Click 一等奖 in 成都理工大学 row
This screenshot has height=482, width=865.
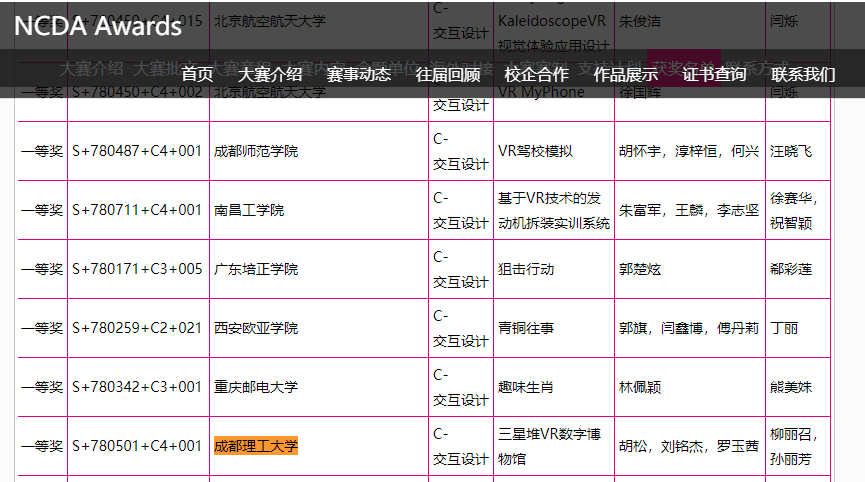pyautogui.click(x=42, y=446)
